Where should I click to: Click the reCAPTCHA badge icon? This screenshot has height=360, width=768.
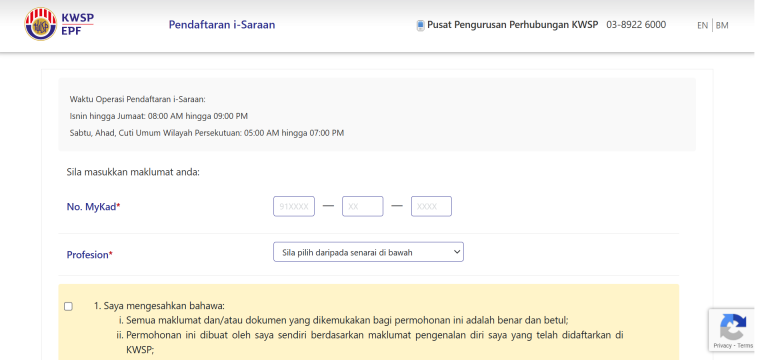tap(733, 327)
